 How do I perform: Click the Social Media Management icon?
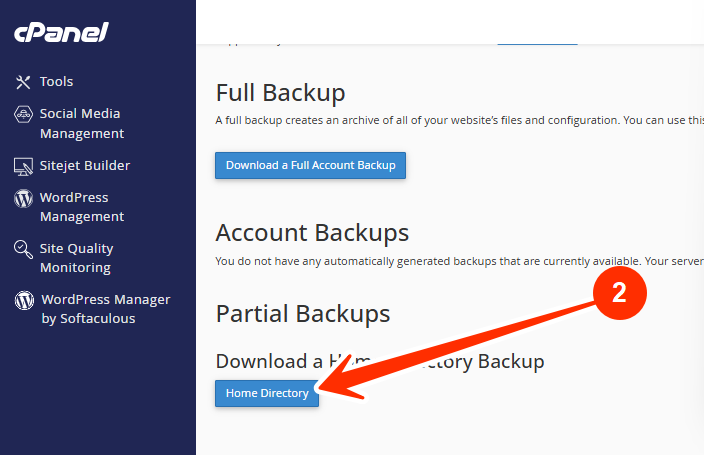click(x=23, y=114)
